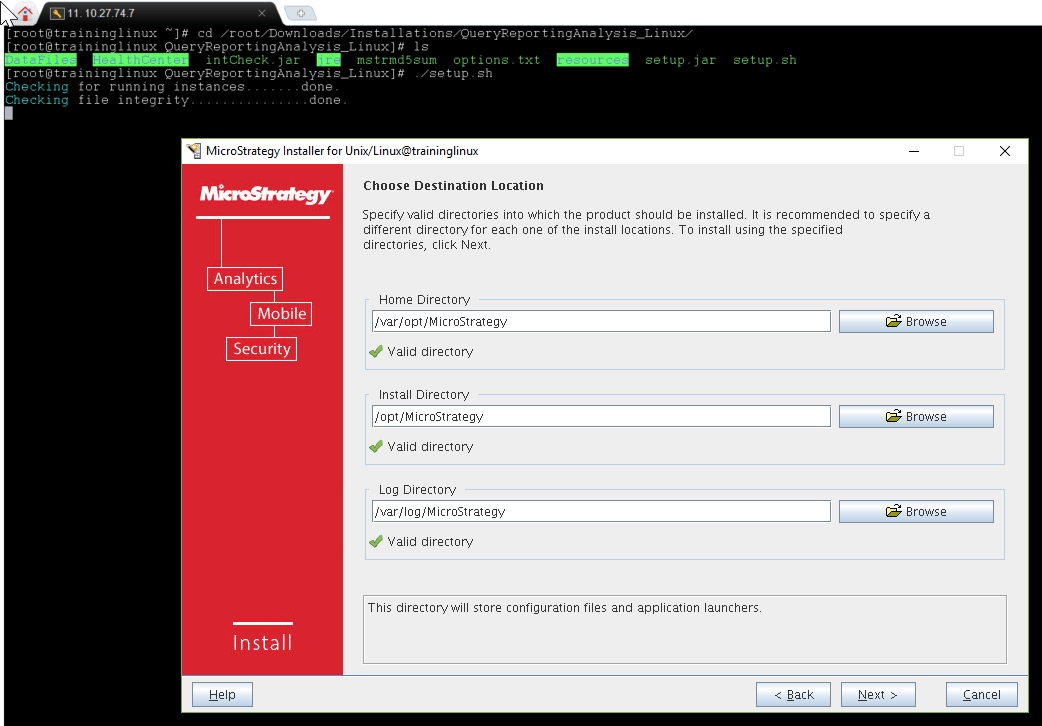The height and width of the screenshot is (726, 1042).
Task: Browse for the Install Directory
Action: [x=915, y=416]
